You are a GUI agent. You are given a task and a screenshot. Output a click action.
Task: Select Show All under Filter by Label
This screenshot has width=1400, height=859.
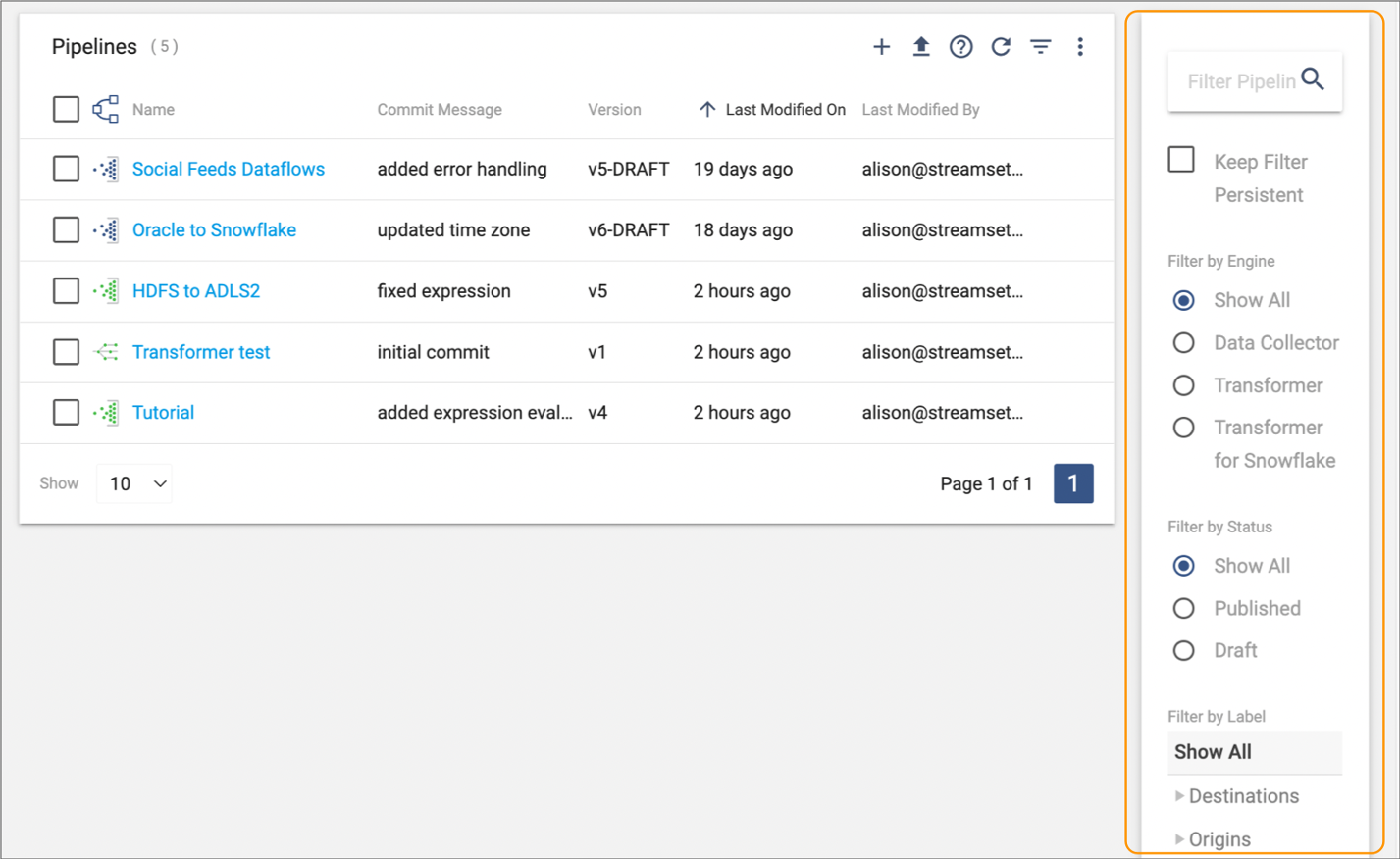(x=1255, y=752)
